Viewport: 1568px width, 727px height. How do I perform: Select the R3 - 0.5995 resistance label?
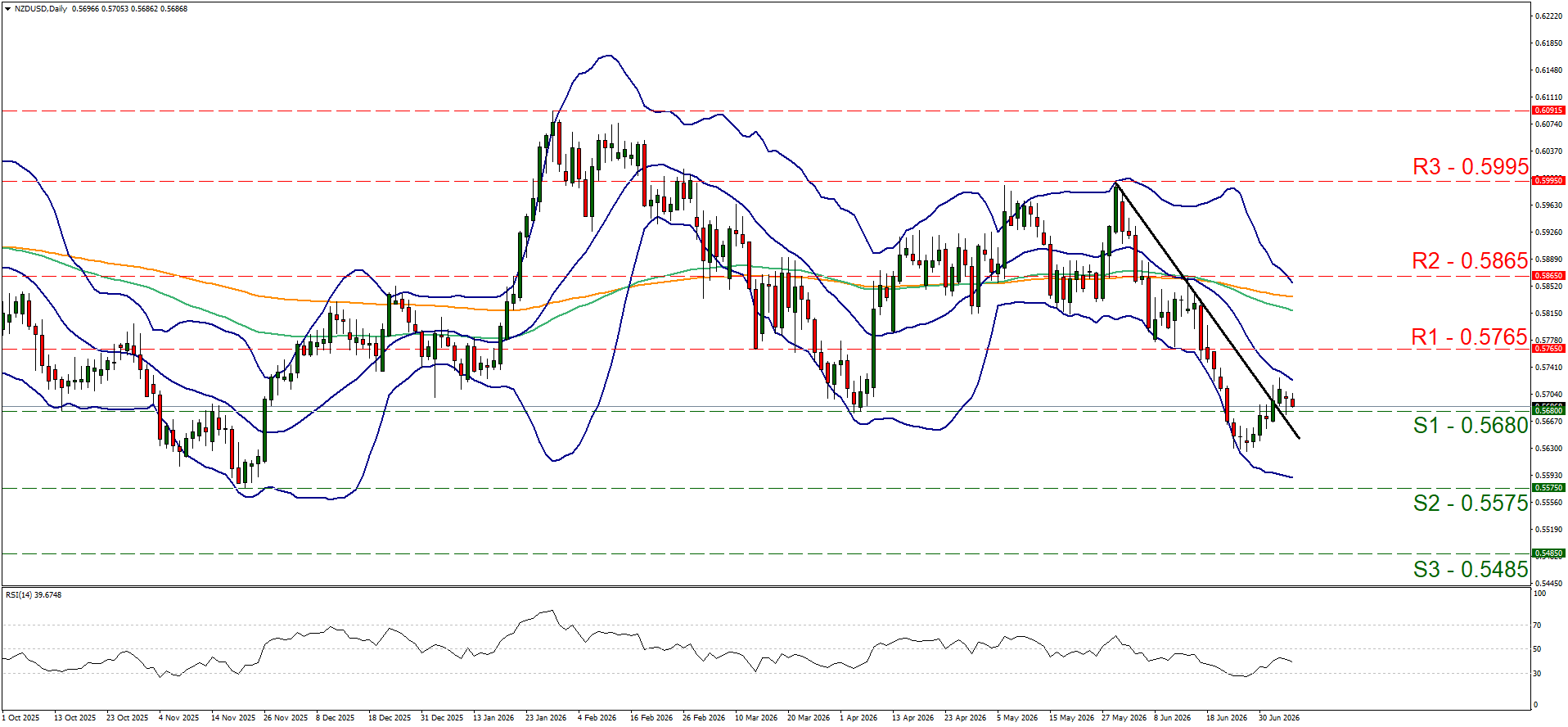click(1471, 167)
